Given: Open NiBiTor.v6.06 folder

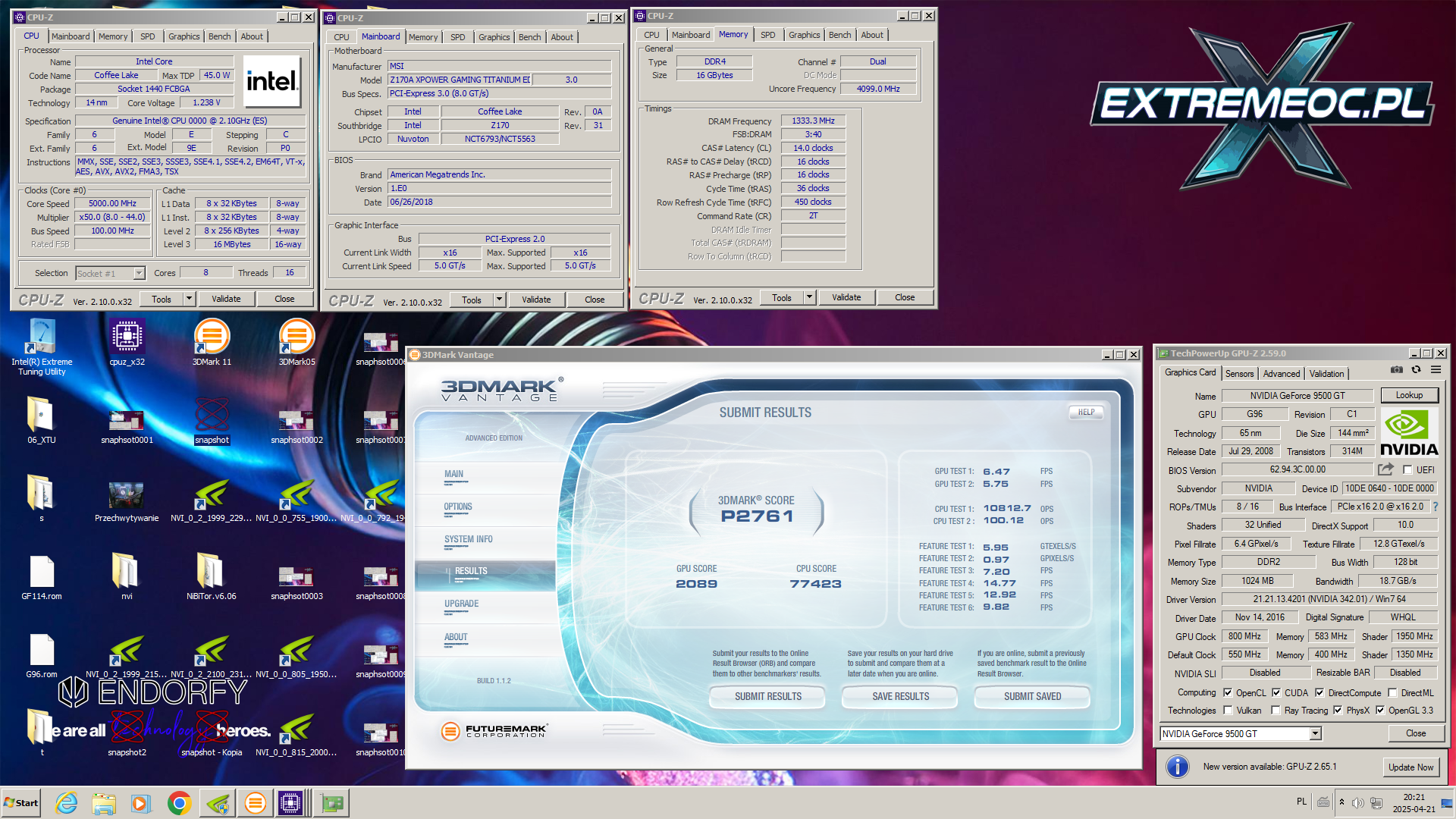Looking at the screenshot, I should click(212, 577).
